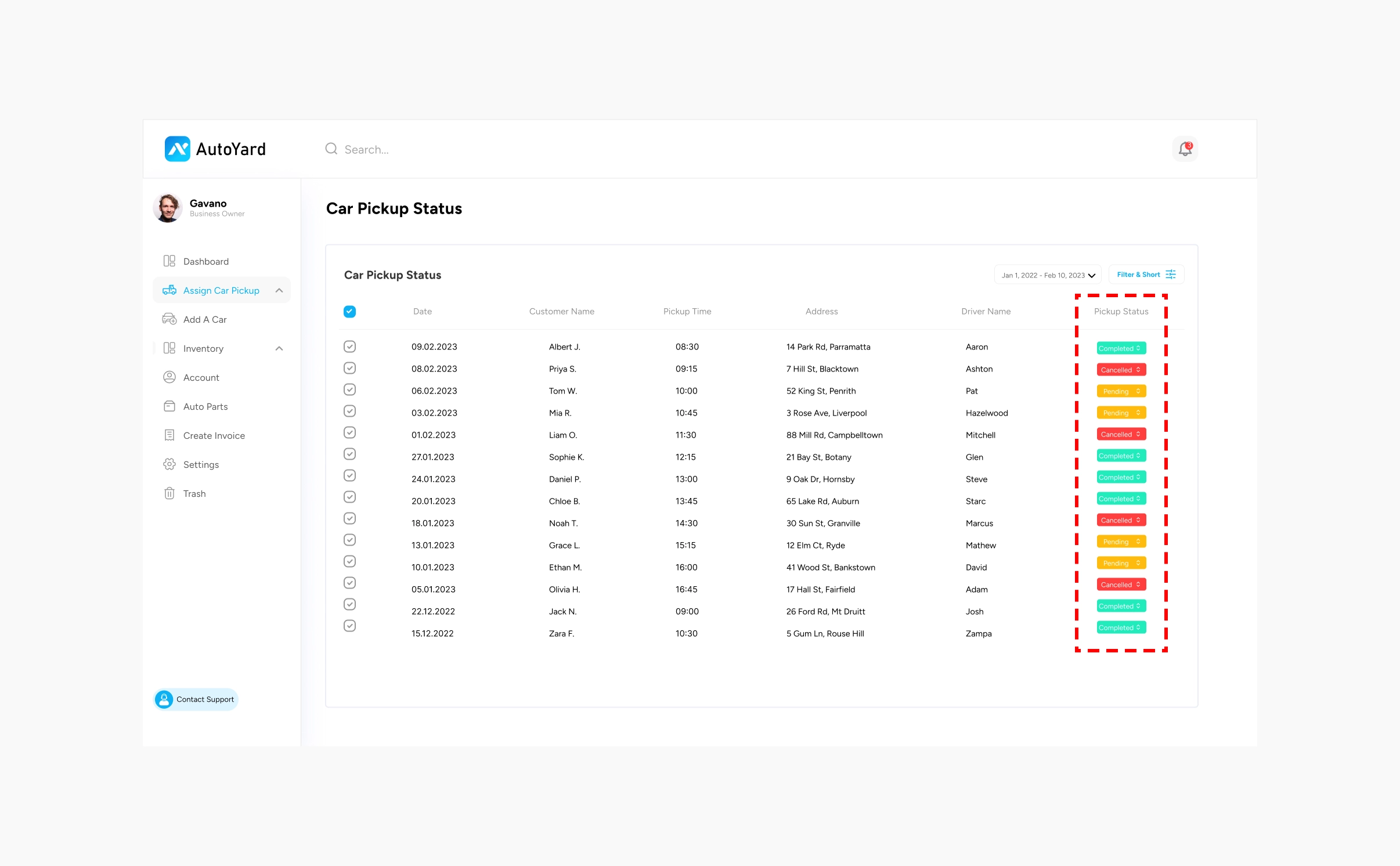Open the Create Invoice menu item

click(222, 435)
